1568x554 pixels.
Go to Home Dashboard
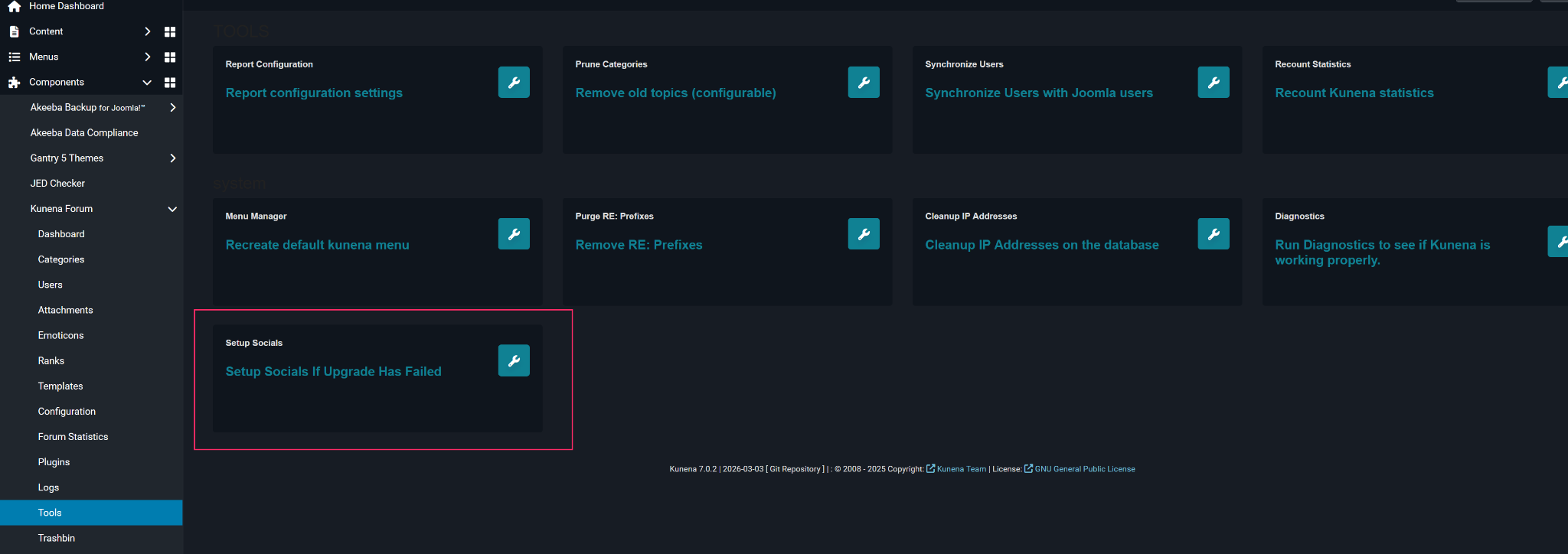(x=66, y=6)
